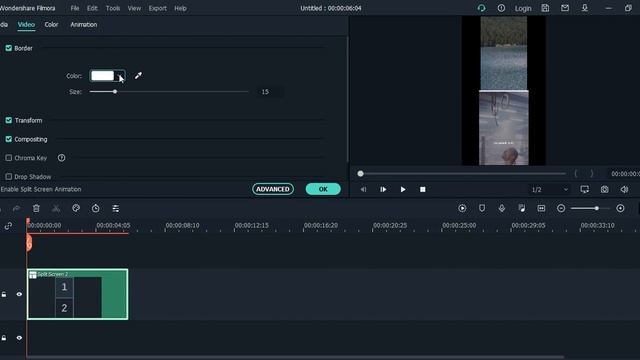This screenshot has height=360, width=640.
Task: Hide the Split Screen track with eye
Action: (19, 294)
